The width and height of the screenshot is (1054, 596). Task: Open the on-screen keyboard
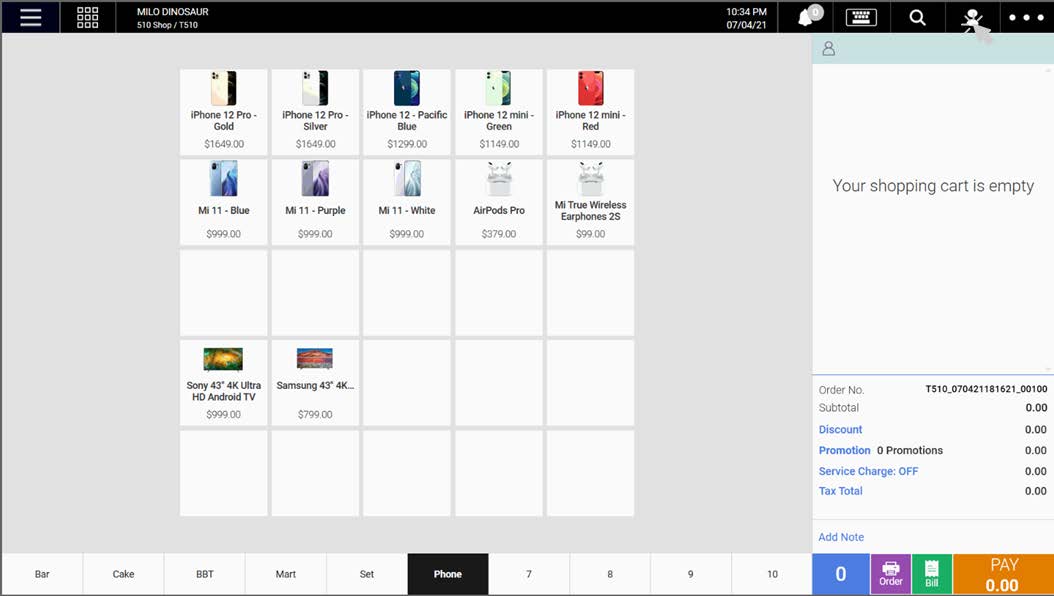861,16
